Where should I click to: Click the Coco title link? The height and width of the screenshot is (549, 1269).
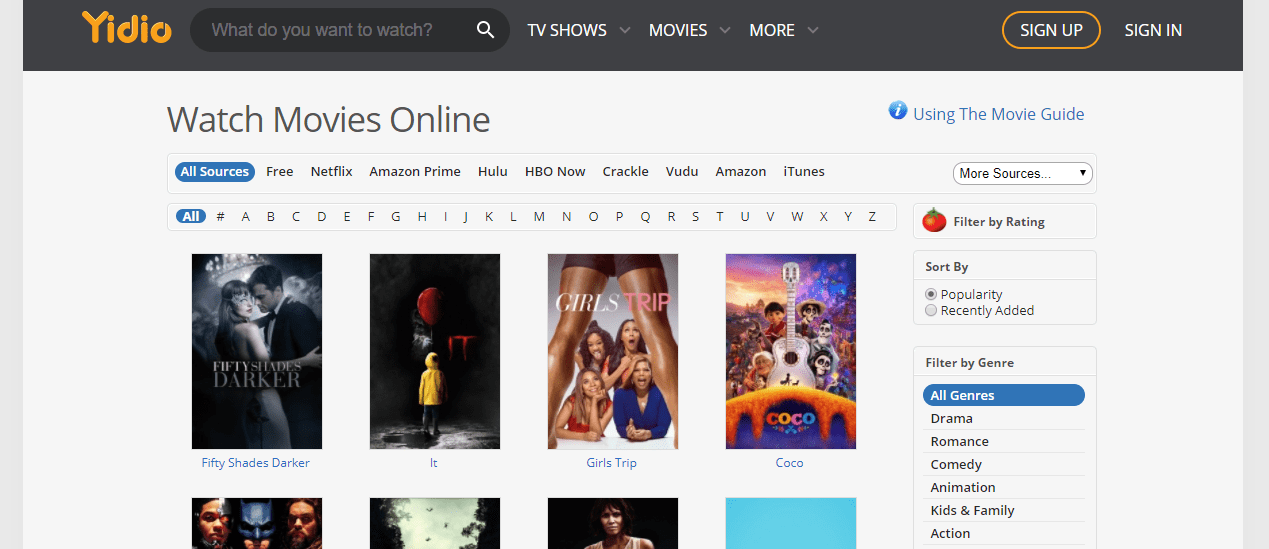coord(790,463)
